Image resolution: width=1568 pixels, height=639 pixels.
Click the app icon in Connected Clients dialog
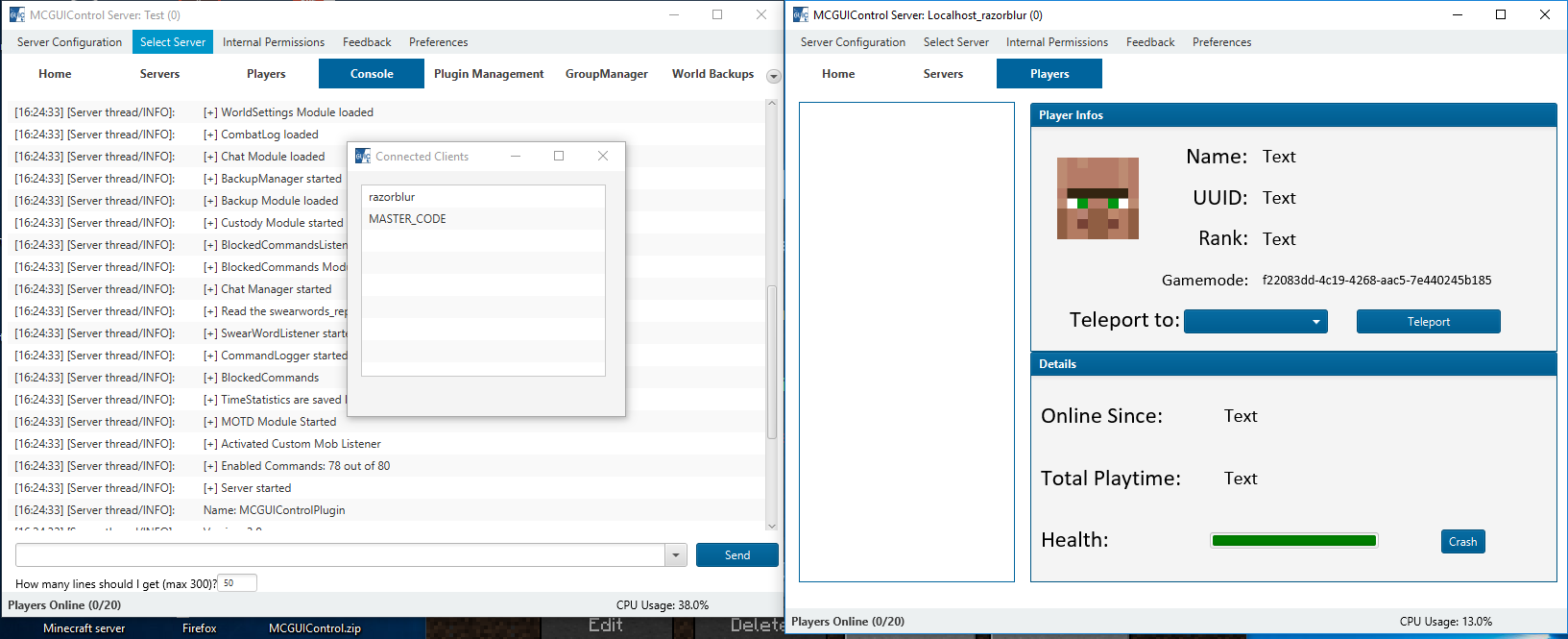362,156
